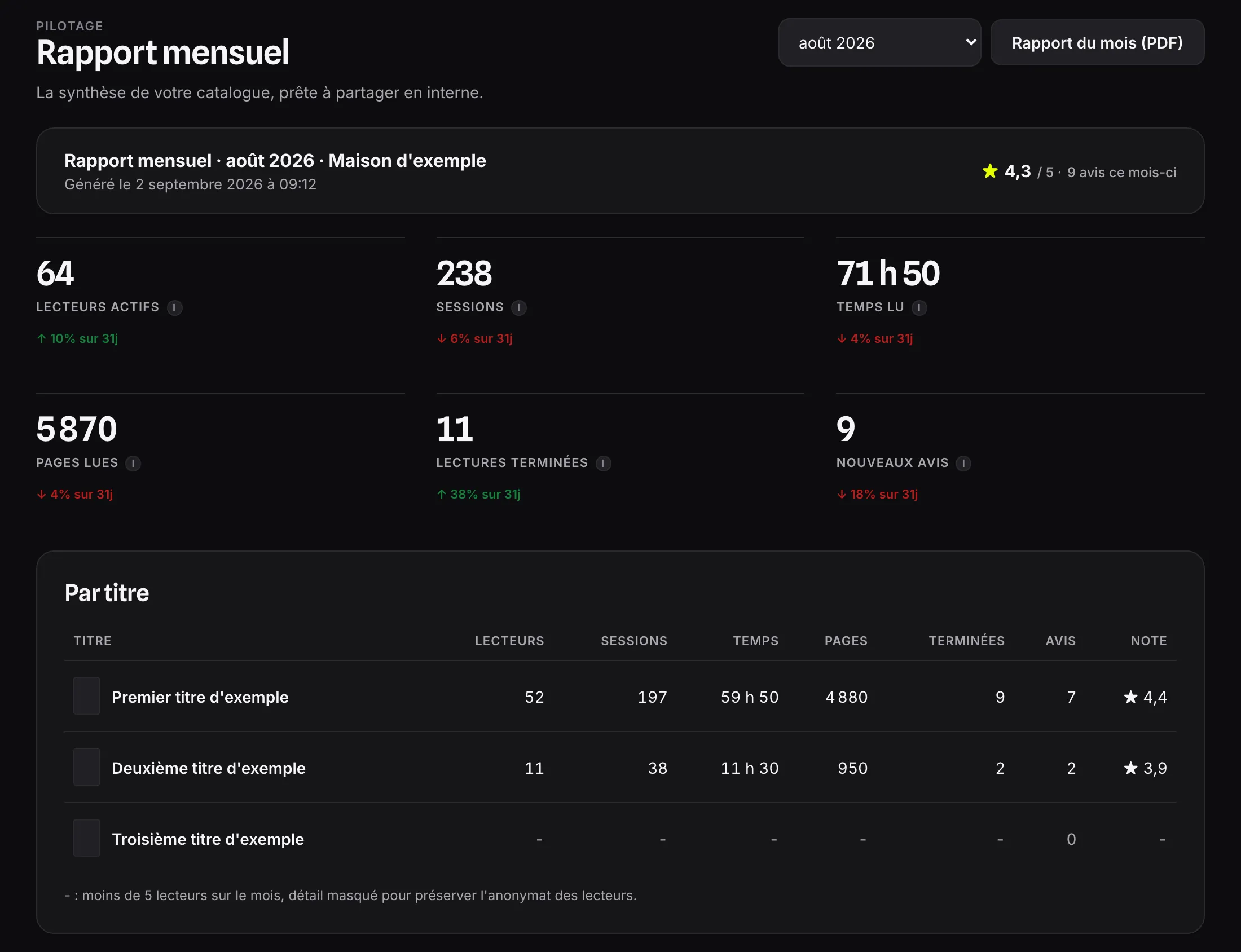The image size is (1241, 952).
Task: Click the PAGES column header
Action: click(x=846, y=641)
